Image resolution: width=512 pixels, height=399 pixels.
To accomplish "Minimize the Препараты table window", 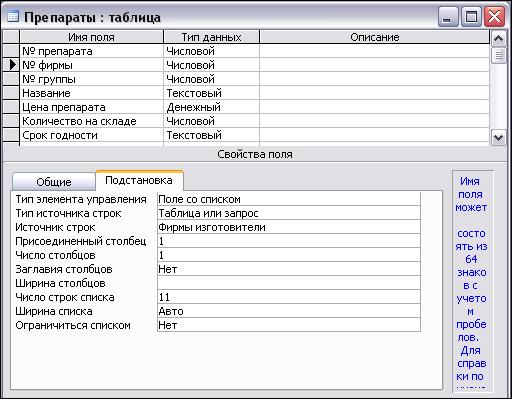I will 448,17.
